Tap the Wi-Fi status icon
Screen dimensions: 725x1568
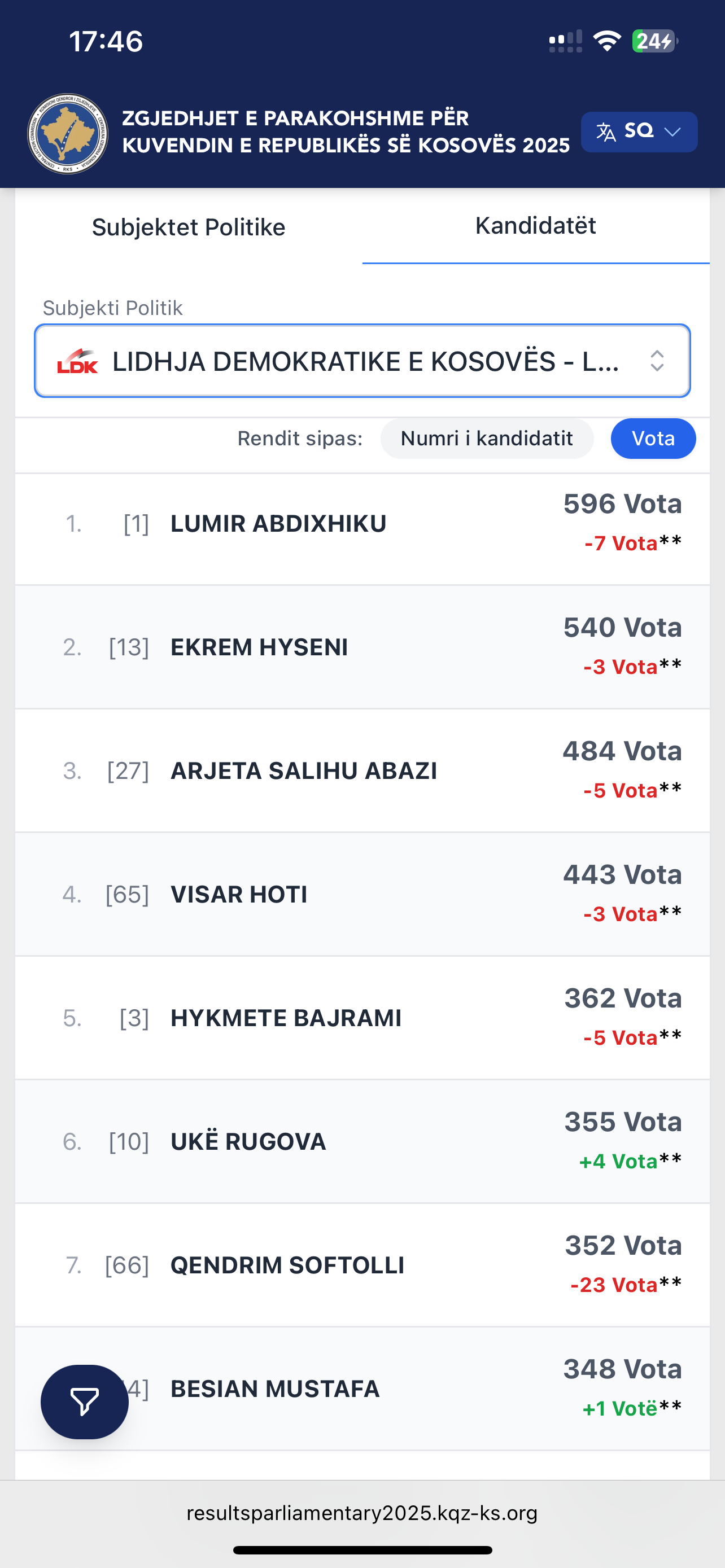click(607, 41)
